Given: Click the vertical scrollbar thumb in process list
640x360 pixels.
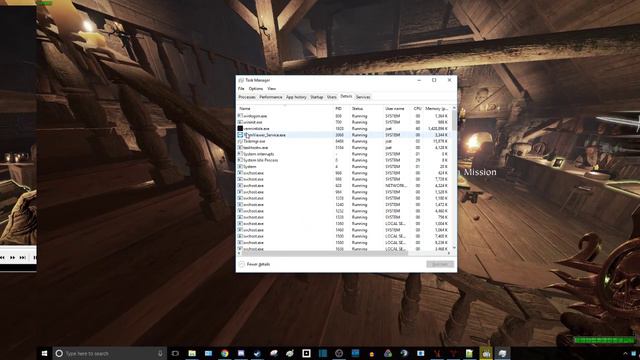Looking at the screenshot, I should pos(454,120).
